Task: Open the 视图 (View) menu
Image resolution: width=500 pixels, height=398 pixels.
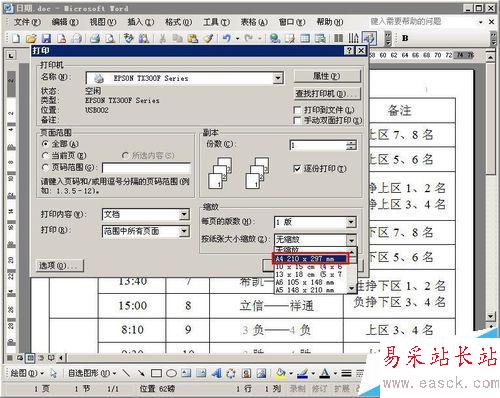Action: coord(103,22)
